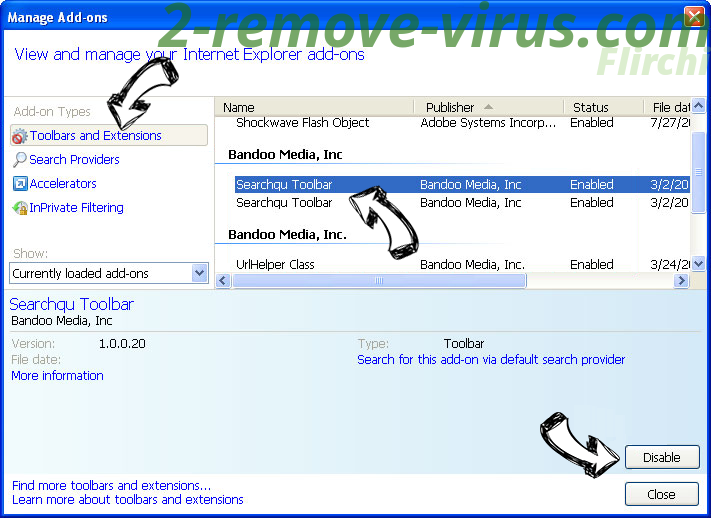Image resolution: width=711 pixels, height=518 pixels.
Task: Sort by the Name column header
Action: [x=314, y=108]
